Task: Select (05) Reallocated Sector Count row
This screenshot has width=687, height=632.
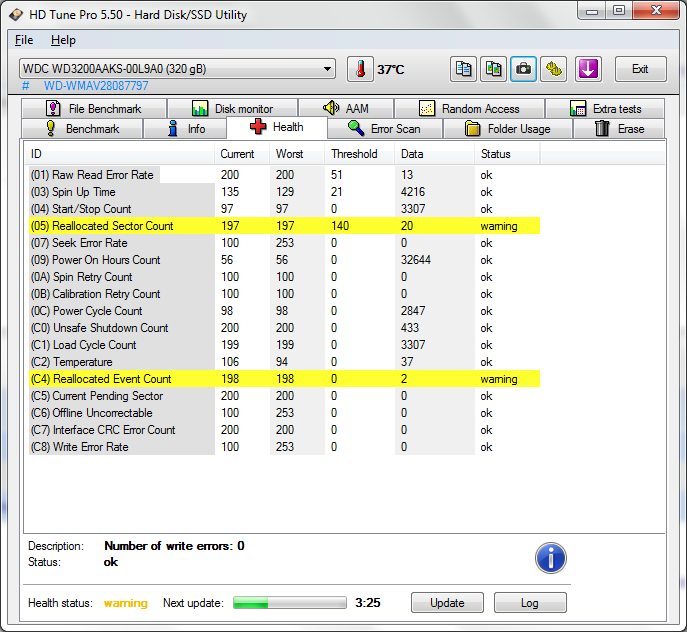Action: (x=284, y=226)
